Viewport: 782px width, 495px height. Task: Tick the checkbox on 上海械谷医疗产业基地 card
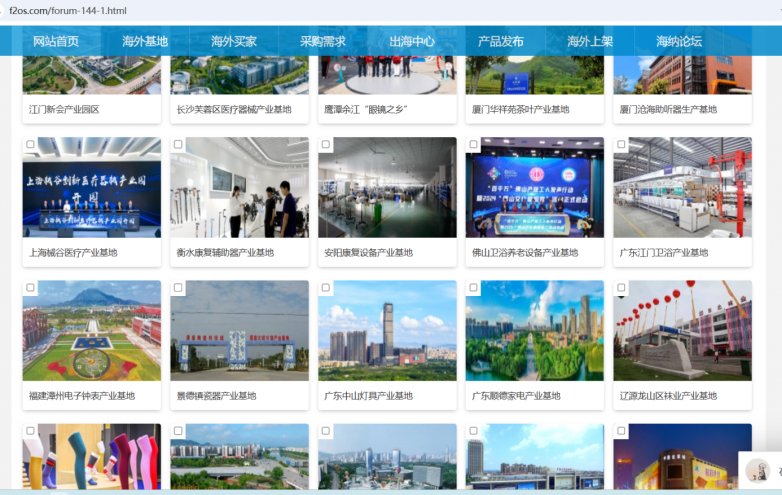tap(31, 145)
